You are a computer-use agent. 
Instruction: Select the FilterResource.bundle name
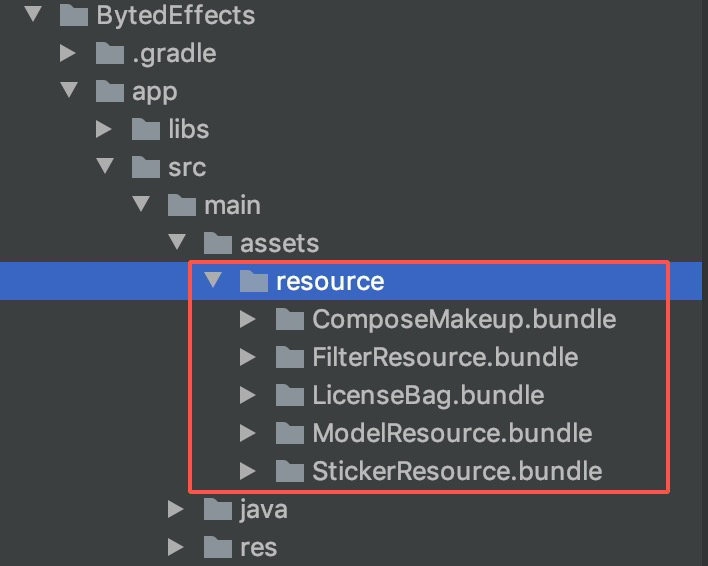click(445, 357)
